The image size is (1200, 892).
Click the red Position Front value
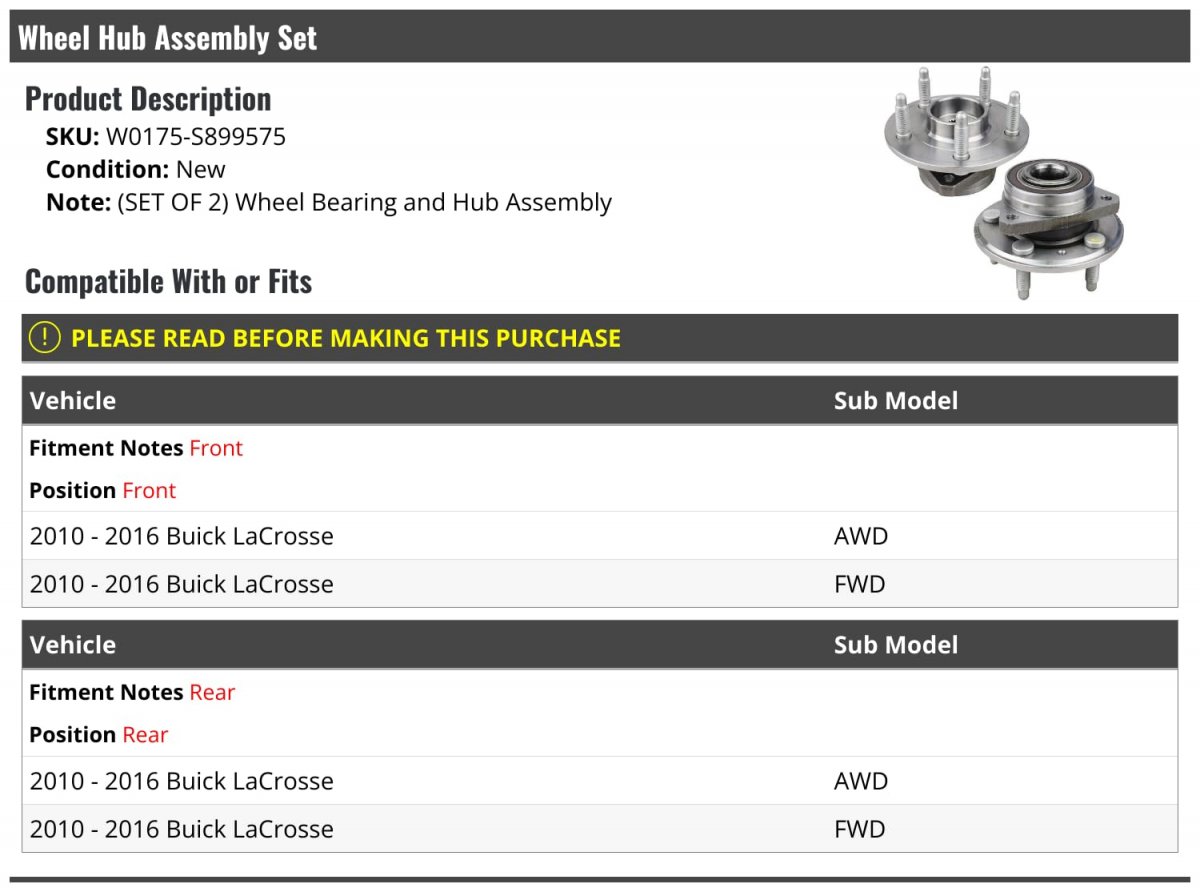pos(149,491)
